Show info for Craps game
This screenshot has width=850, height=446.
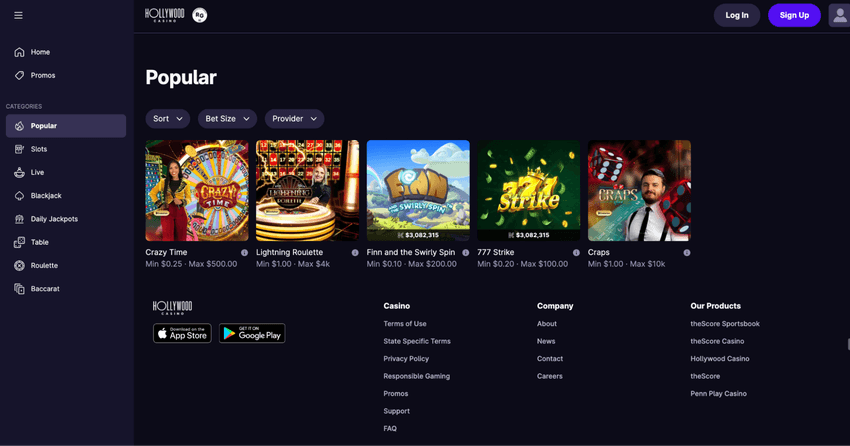tap(687, 253)
